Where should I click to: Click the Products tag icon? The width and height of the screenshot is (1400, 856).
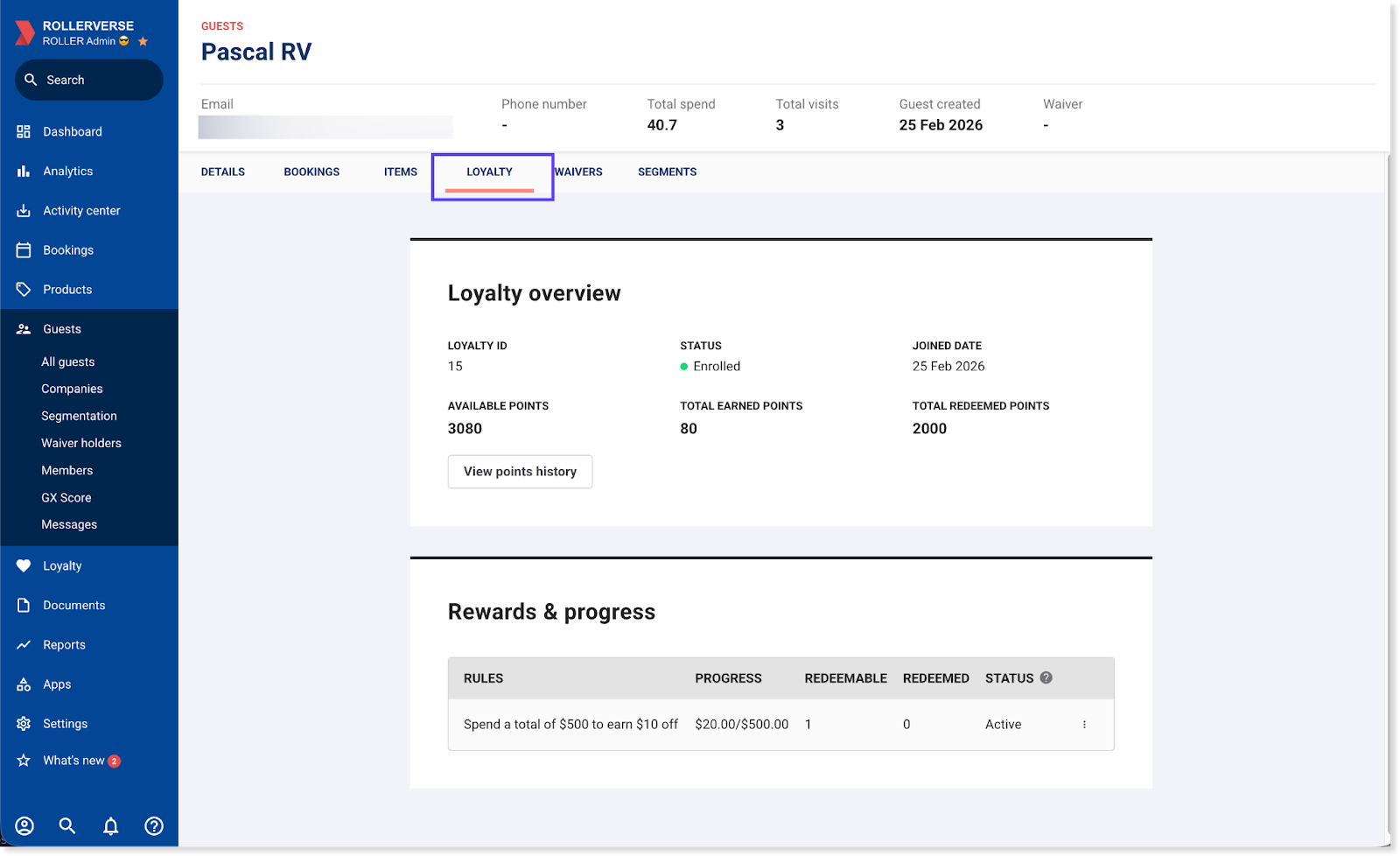tap(24, 290)
